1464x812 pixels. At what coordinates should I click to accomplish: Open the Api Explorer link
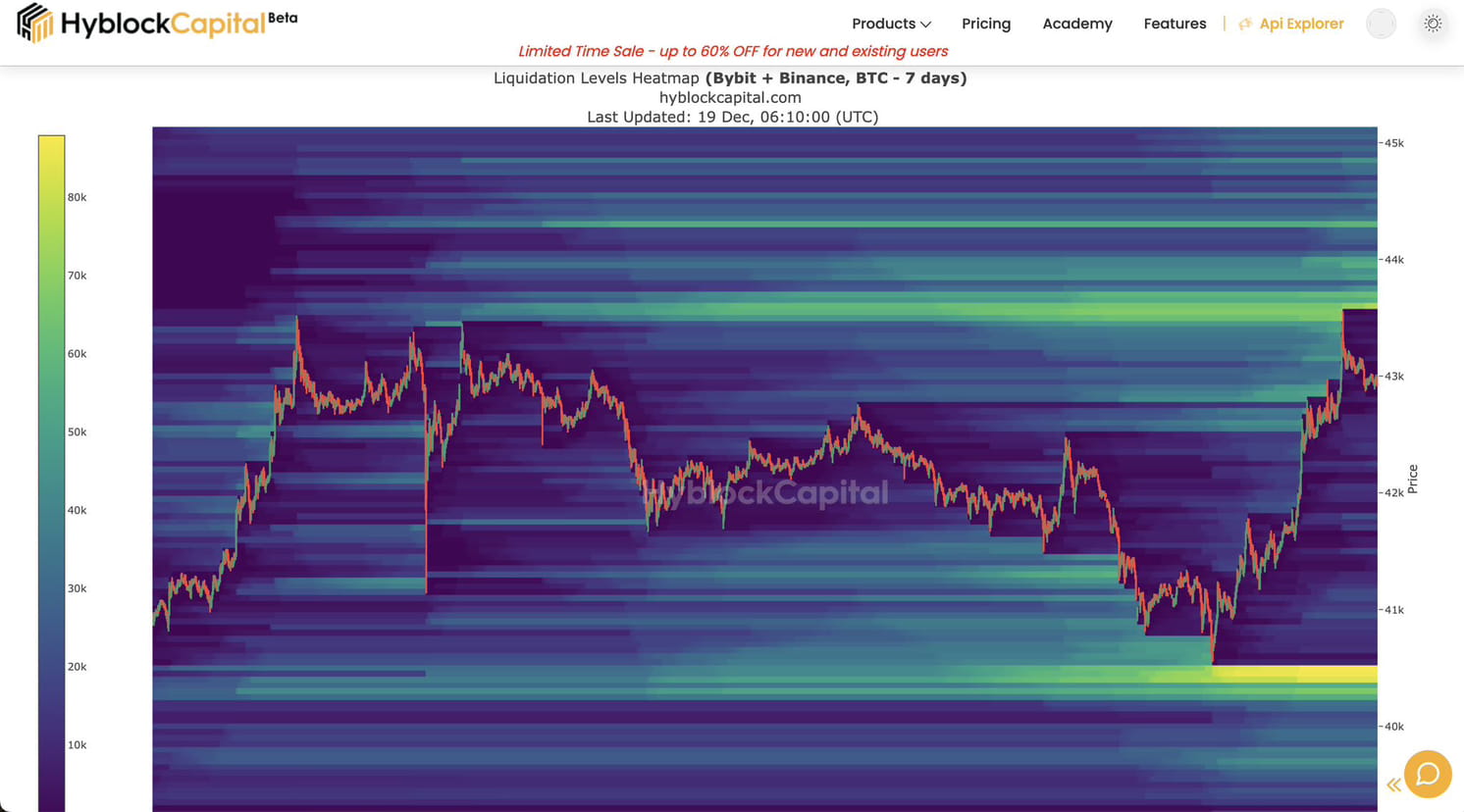pyautogui.click(x=1301, y=24)
